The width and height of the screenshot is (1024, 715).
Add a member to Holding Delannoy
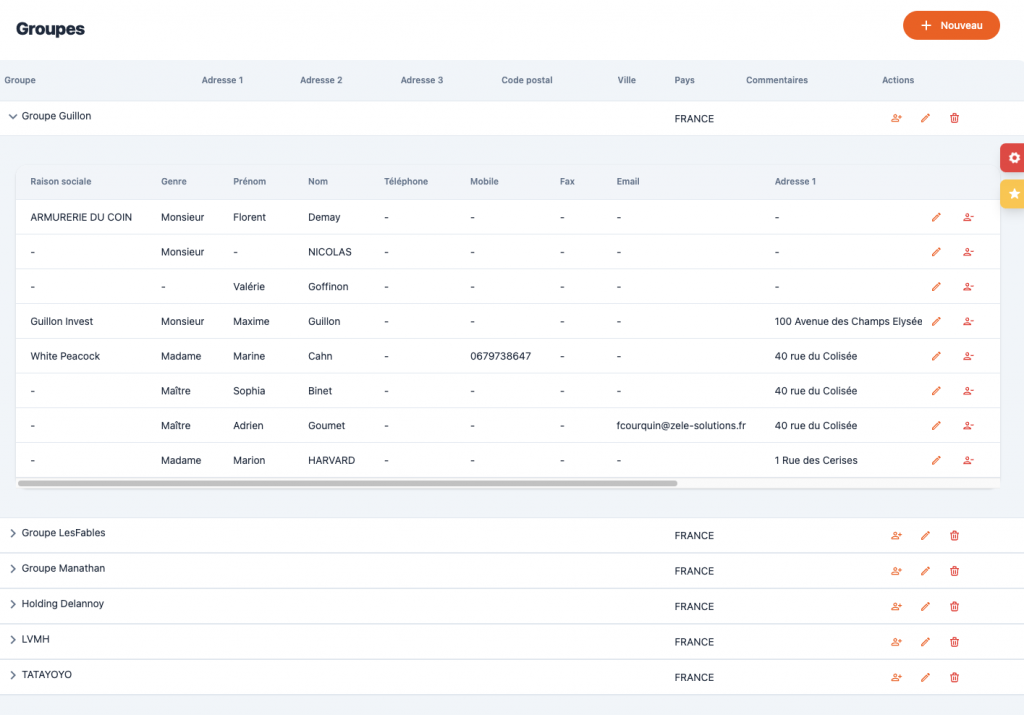click(x=896, y=607)
